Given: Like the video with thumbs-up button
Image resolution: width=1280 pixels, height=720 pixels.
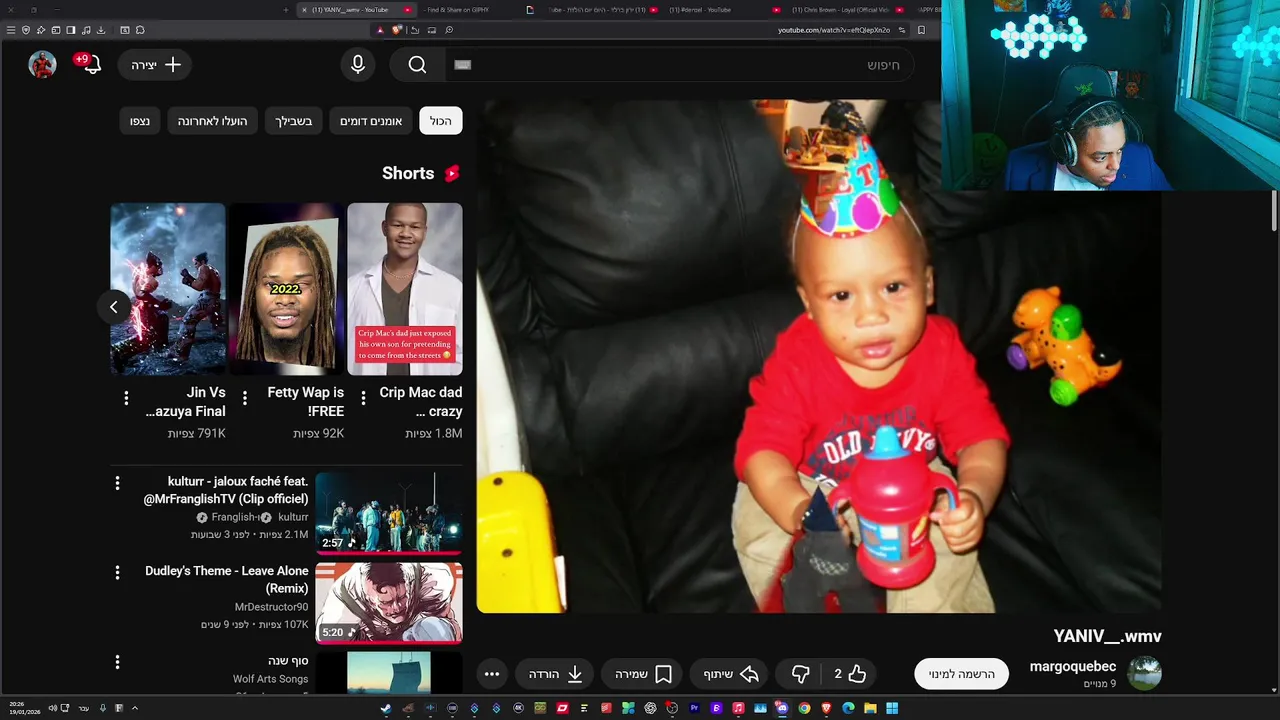Looking at the screenshot, I should tap(857, 674).
